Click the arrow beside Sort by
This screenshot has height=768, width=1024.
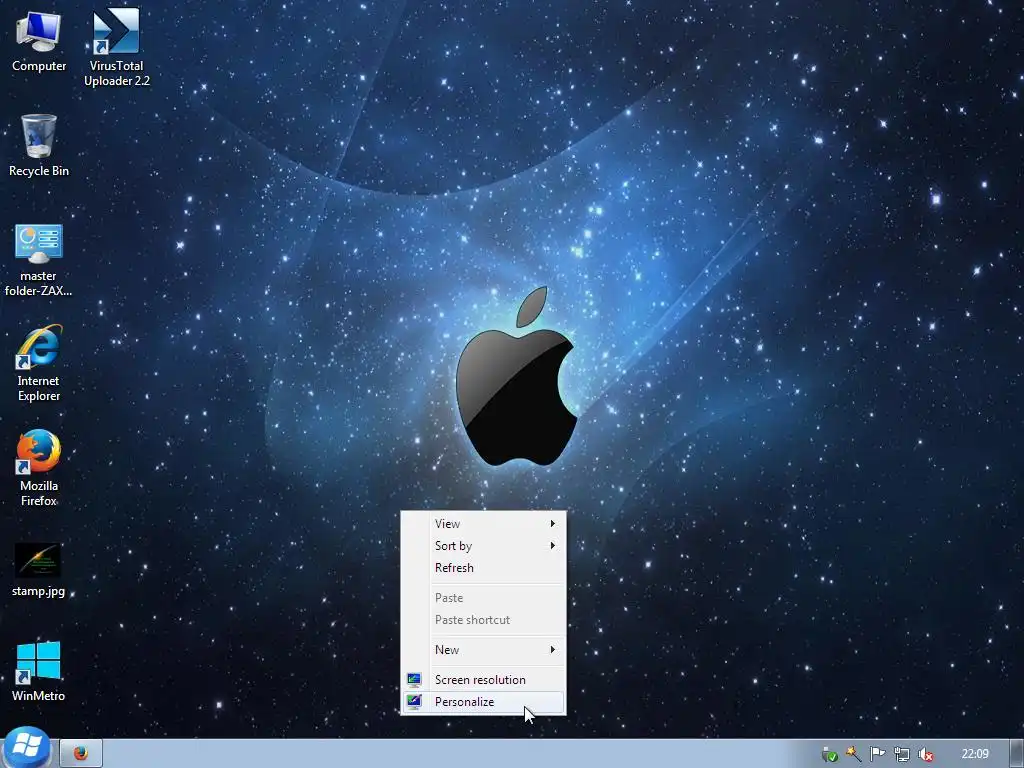click(x=552, y=546)
